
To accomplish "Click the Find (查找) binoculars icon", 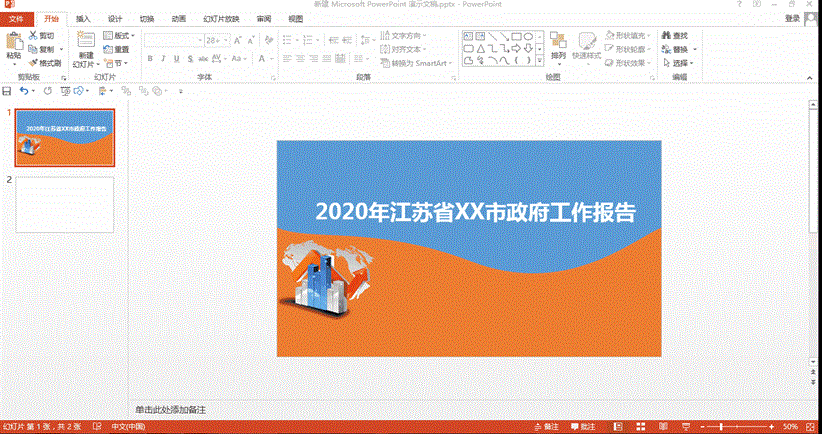I will (x=665, y=35).
